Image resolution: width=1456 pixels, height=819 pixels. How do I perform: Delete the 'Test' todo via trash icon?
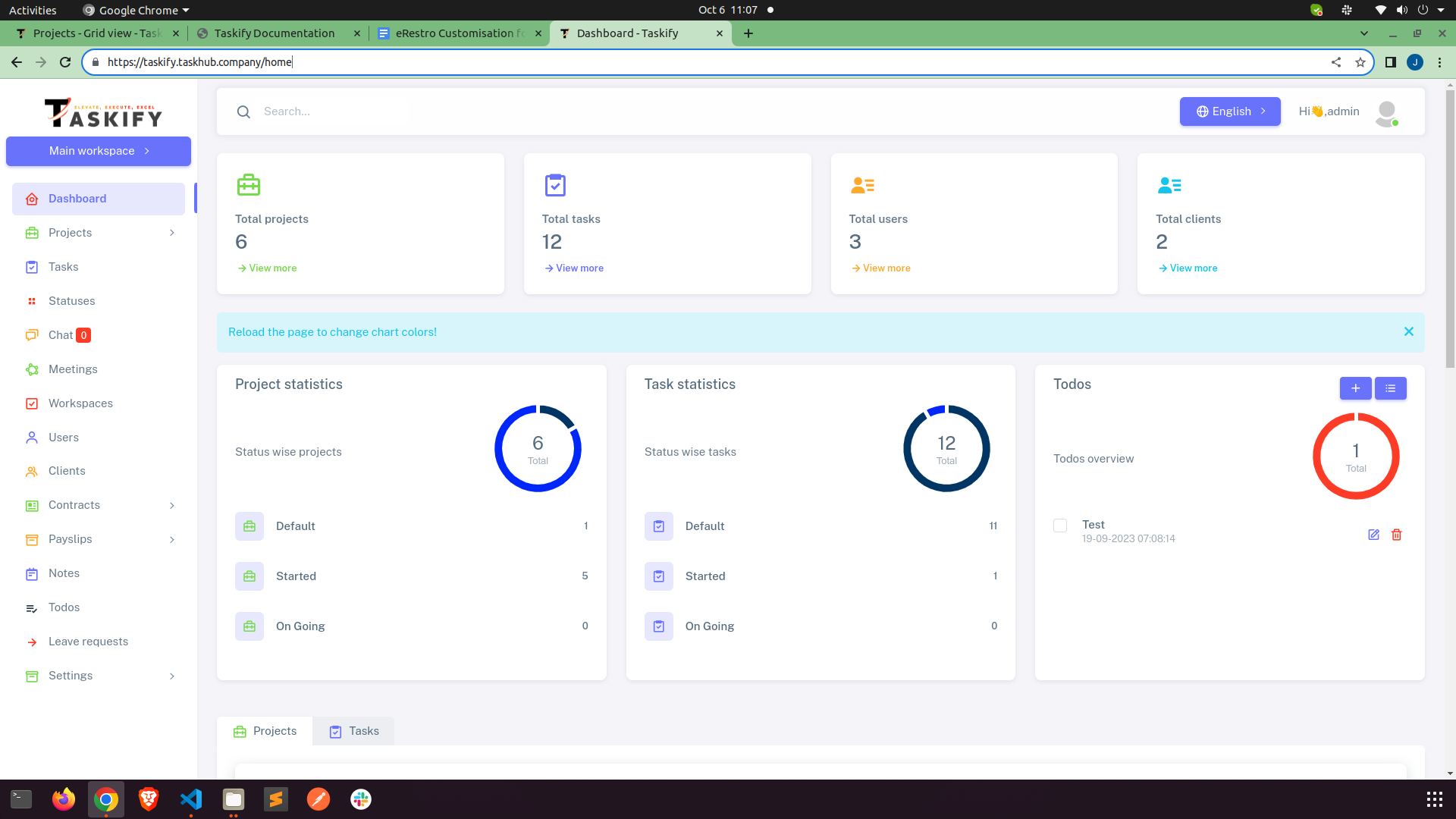1397,535
